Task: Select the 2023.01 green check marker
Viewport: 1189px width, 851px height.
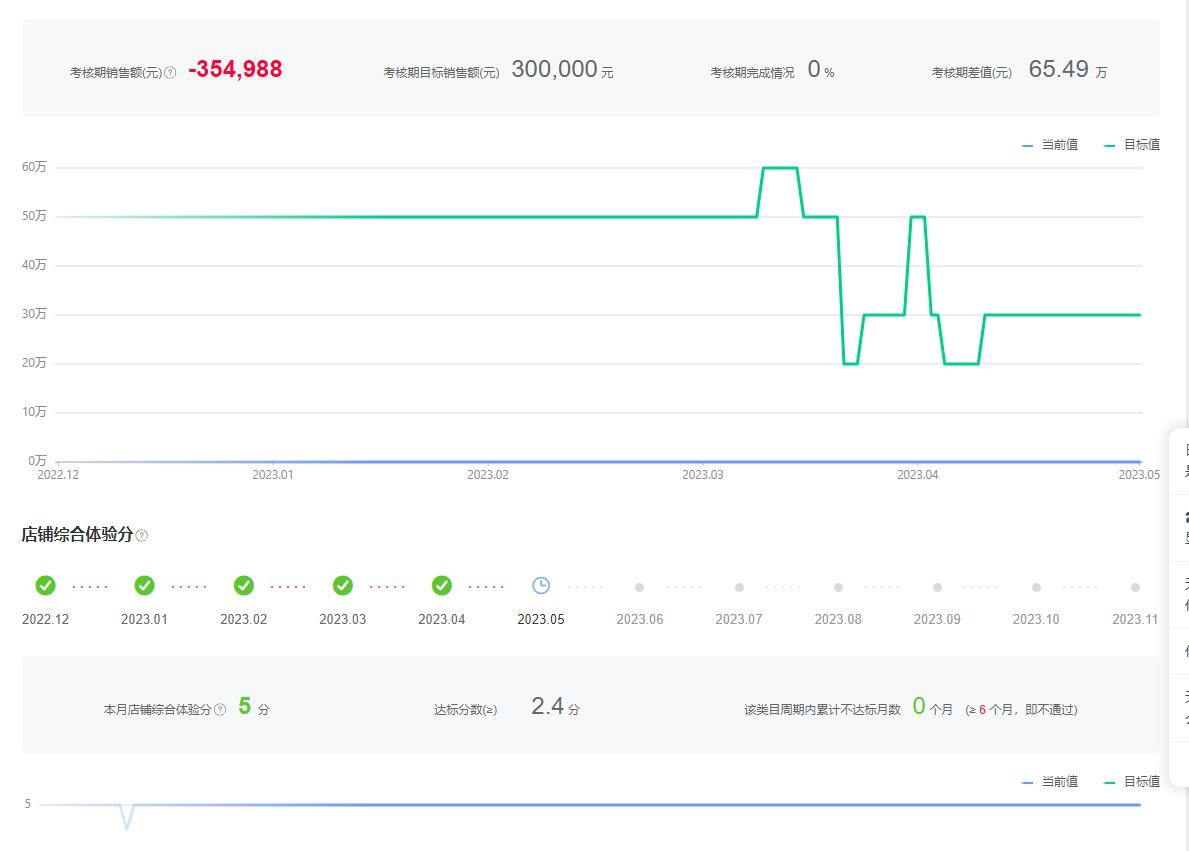Action: pos(144,586)
